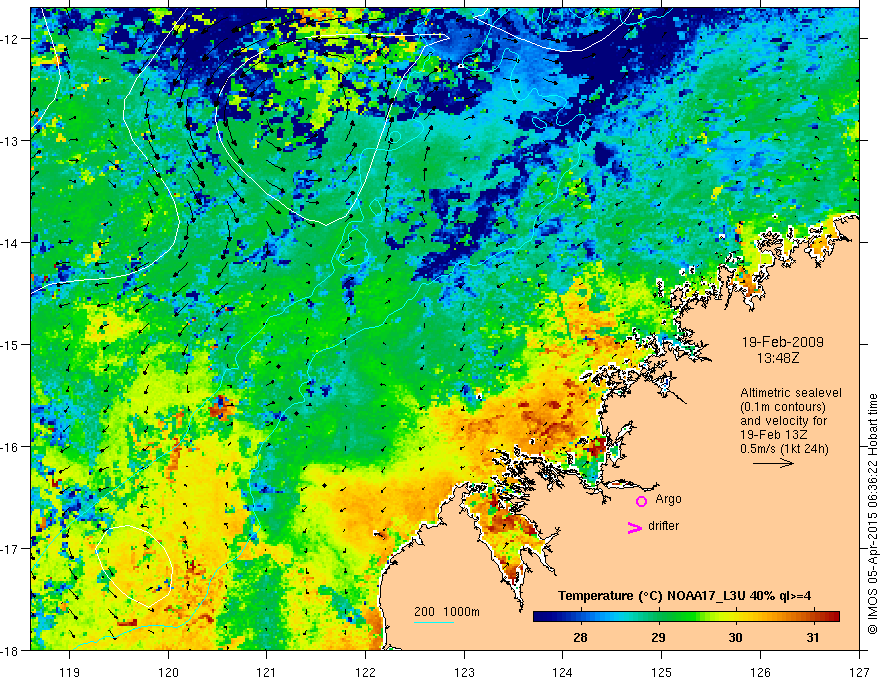
Task: Click the '31' color bar tick label
Action: pos(813,637)
